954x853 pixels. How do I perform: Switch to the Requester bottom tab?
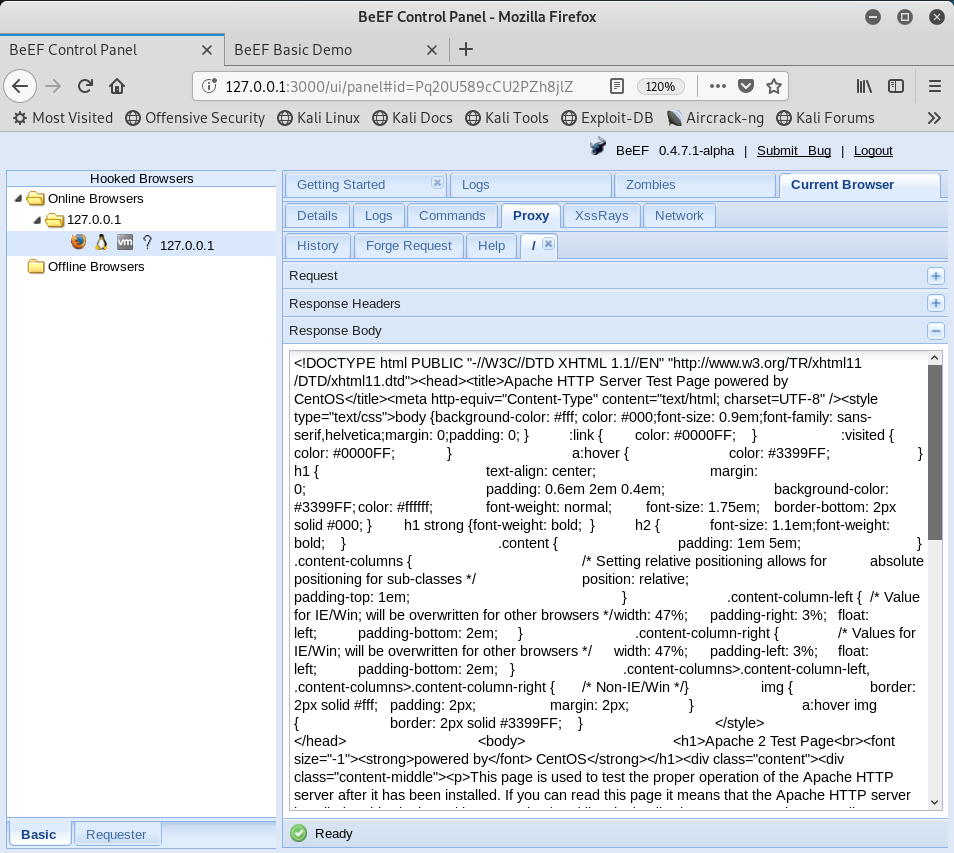coord(116,834)
